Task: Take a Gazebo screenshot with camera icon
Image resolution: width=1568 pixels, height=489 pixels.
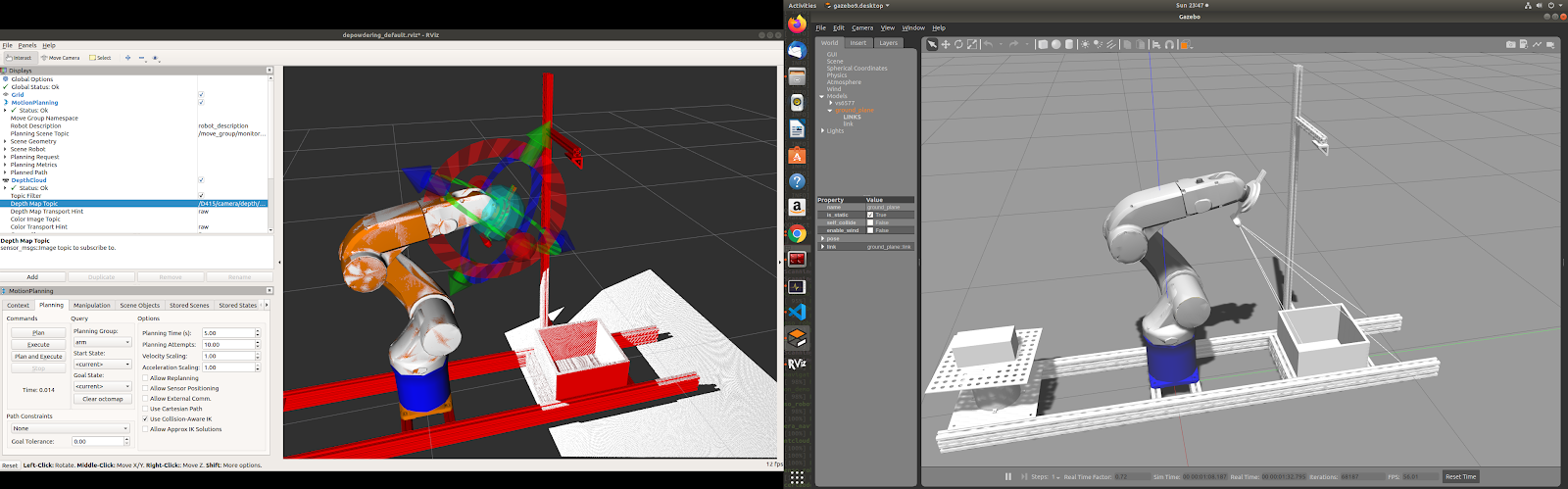Action: click(1510, 44)
